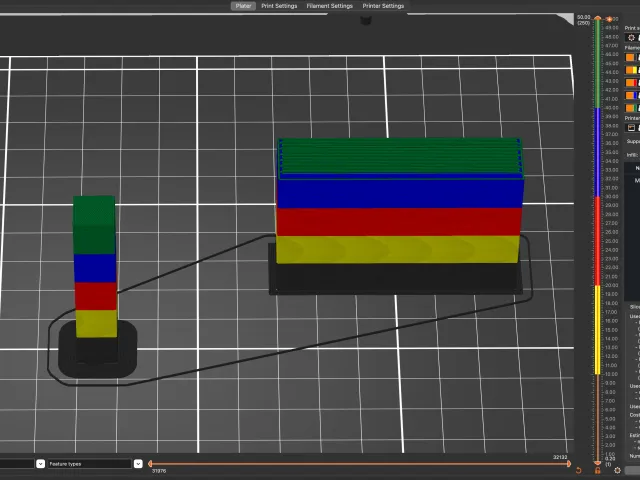Click arrow button beside Feature types box
640x480 pixels.
pyautogui.click(x=138, y=464)
